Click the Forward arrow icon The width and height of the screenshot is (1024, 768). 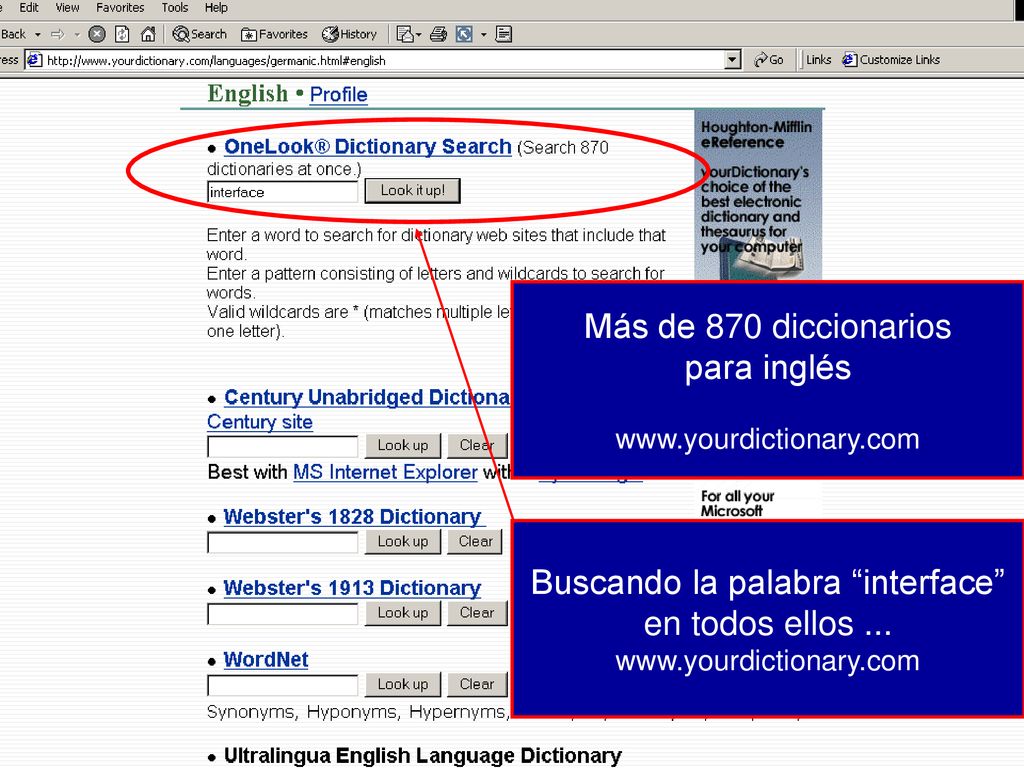[58, 34]
